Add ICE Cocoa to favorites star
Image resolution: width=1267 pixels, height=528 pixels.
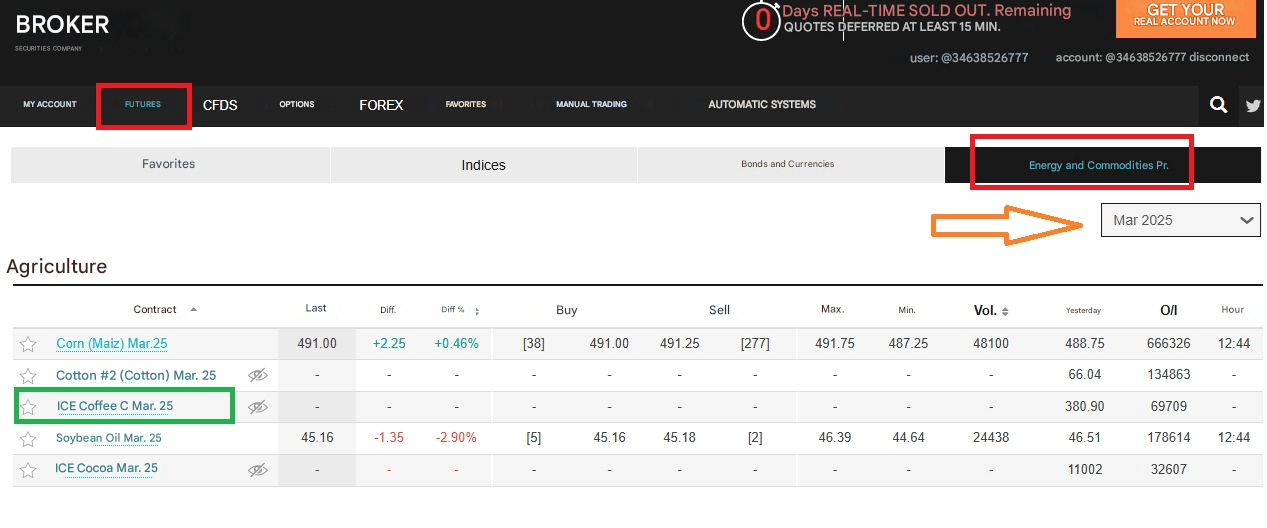[28, 470]
